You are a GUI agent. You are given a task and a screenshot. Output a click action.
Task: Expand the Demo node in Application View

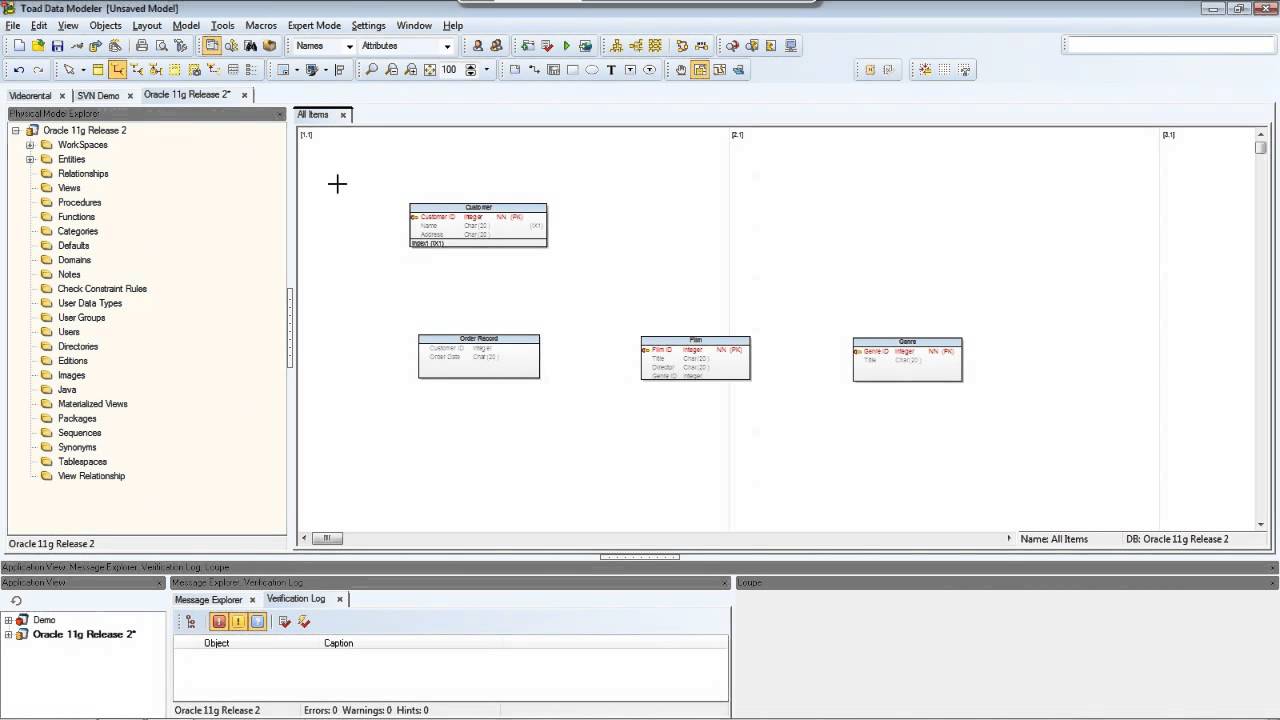(x=8, y=620)
